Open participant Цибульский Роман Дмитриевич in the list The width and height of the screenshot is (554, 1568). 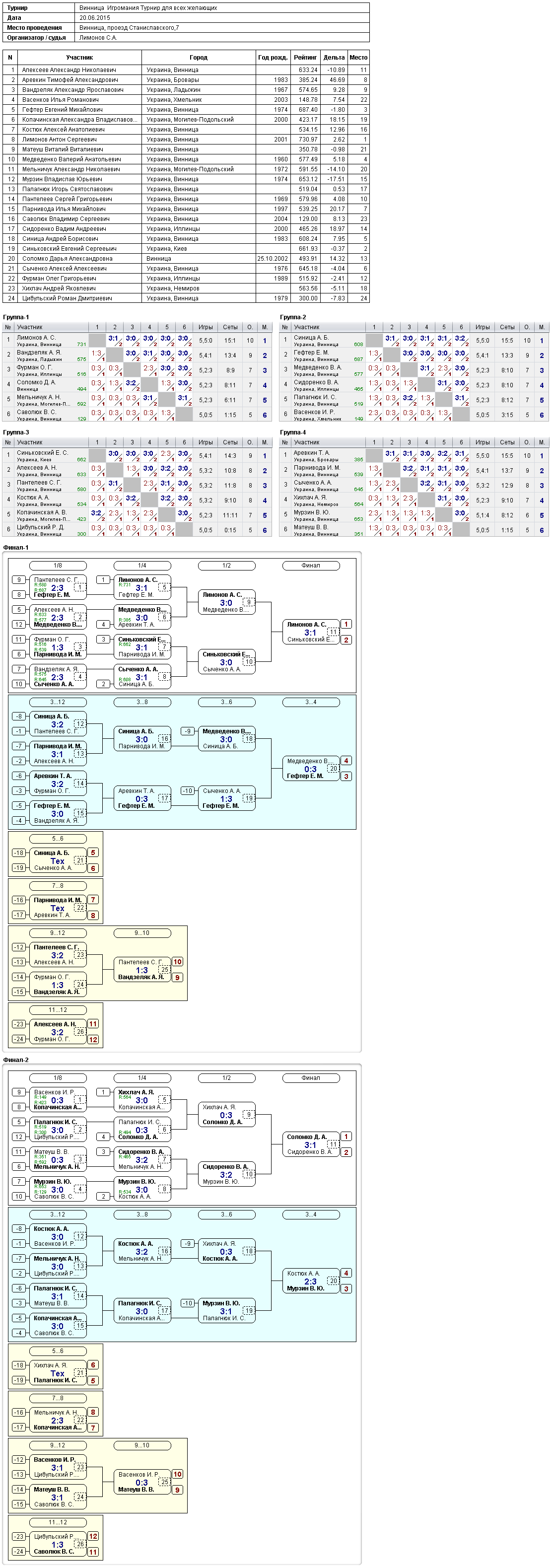tap(186, 298)
